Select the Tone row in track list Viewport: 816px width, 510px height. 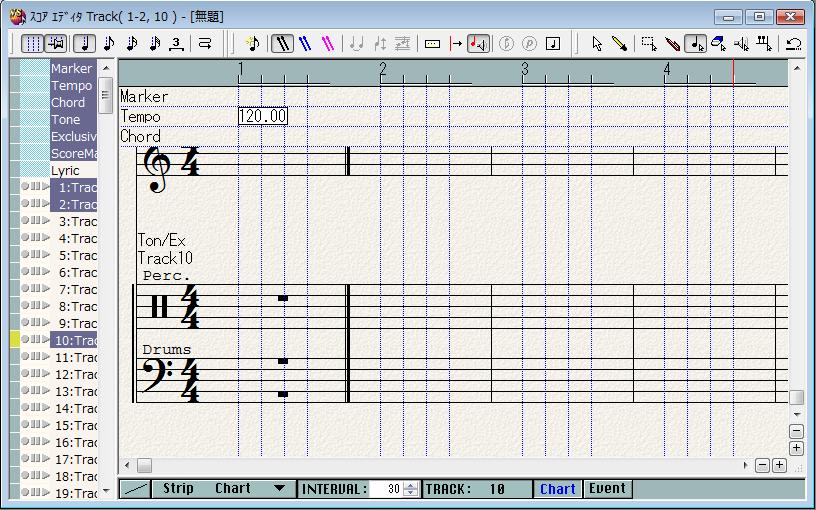pos(73,119)
